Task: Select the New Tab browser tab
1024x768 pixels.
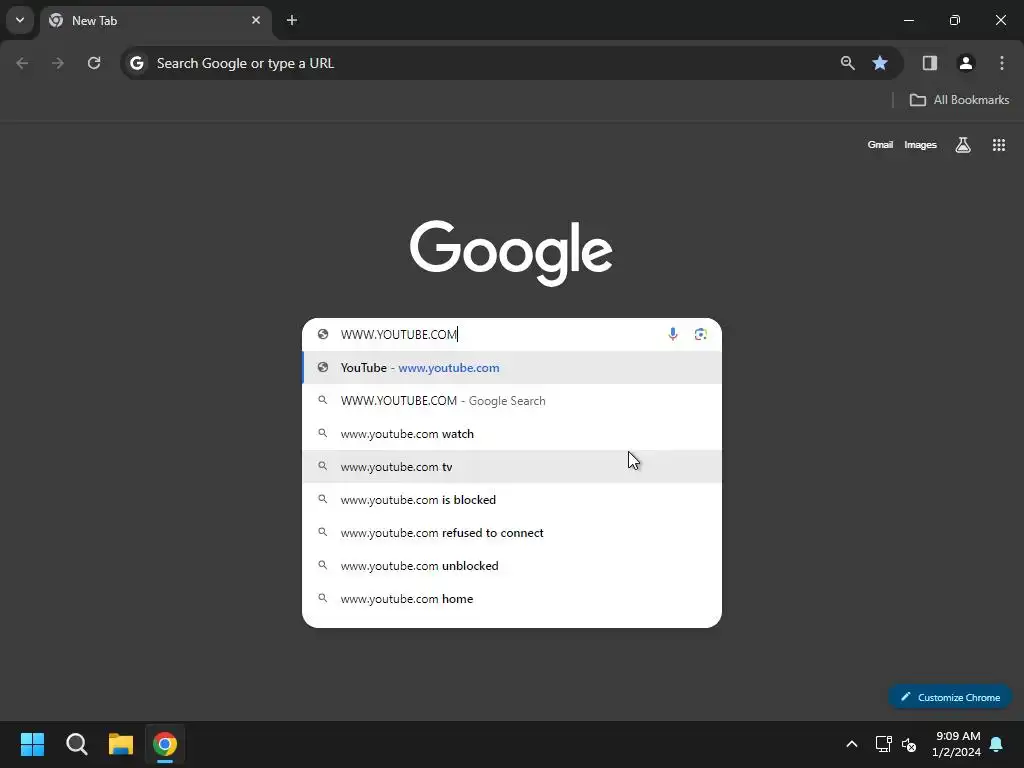Action: click(x=155, y=21)
